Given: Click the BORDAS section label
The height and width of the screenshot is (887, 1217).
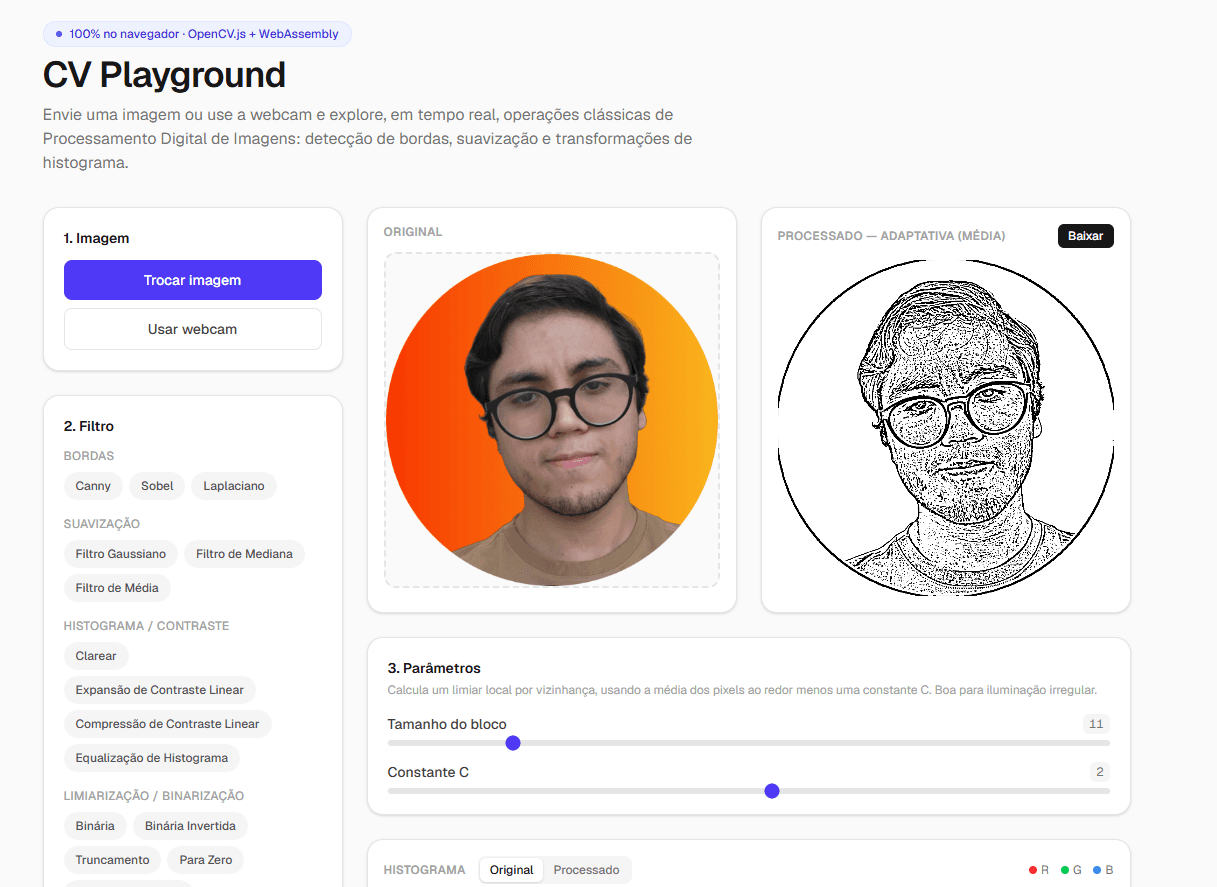Looking at the screenshot, I should click(89, 456).
